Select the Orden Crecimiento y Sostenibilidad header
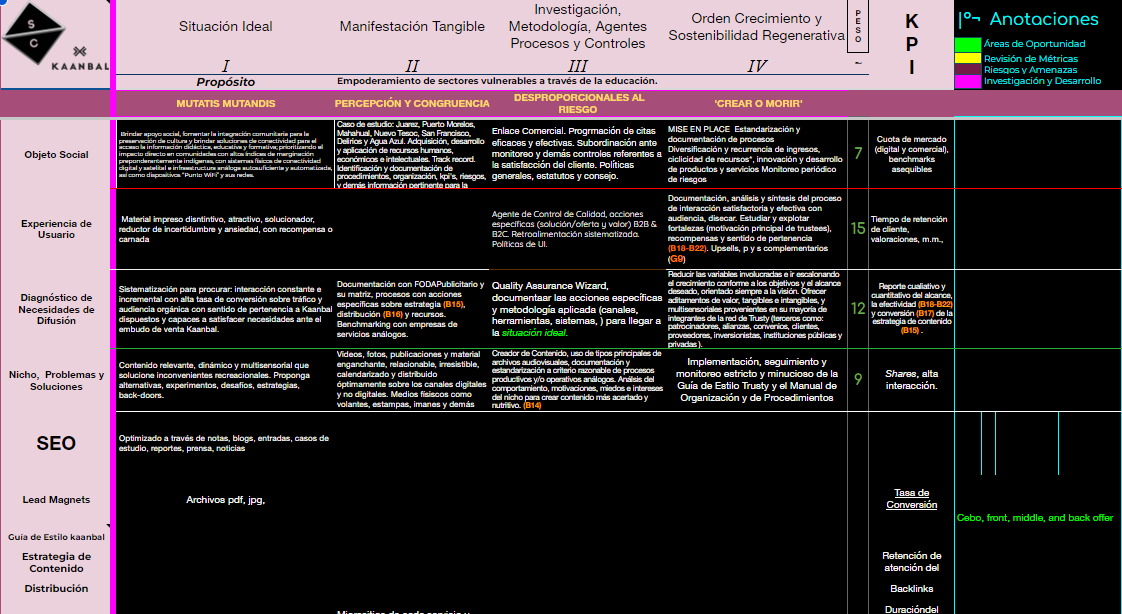 tap(756, 26)
